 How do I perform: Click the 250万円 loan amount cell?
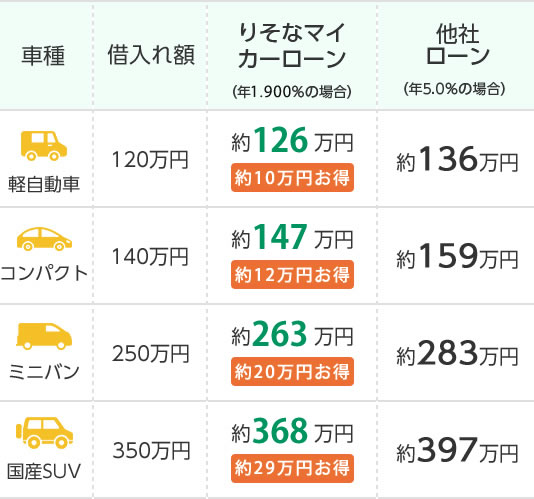[151, 353]
